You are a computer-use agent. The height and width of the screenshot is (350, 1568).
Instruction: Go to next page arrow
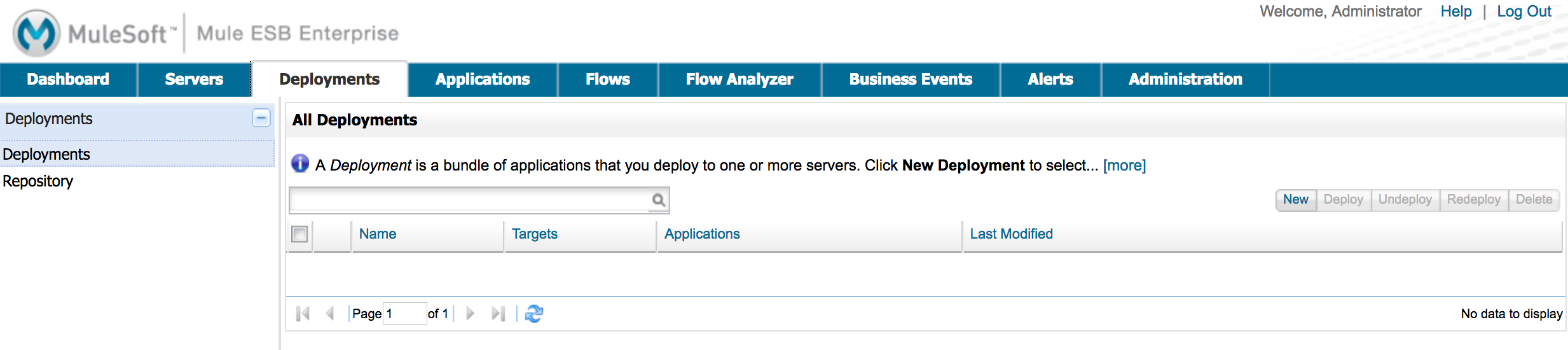471,314
